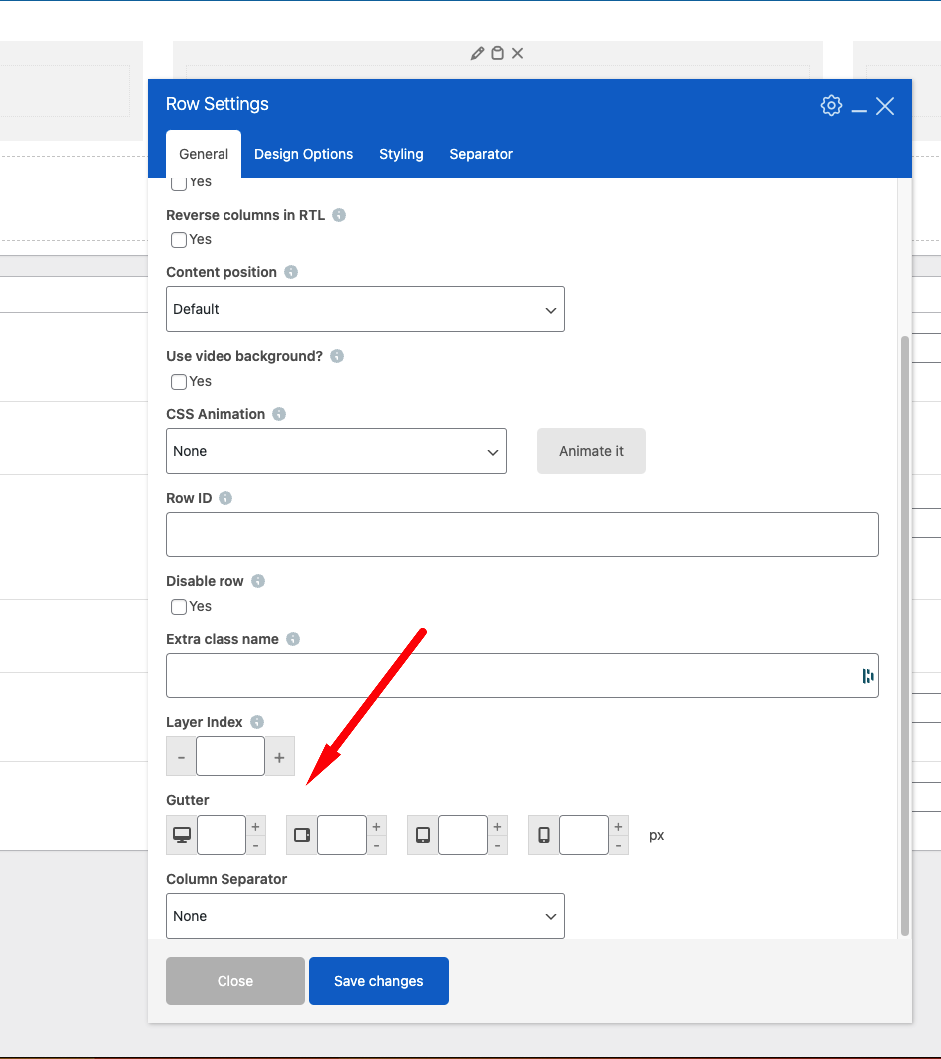The image size is (941, 1059).
Task: Click the portrait tablet Gutter input field
Action: tap(463, 835)
